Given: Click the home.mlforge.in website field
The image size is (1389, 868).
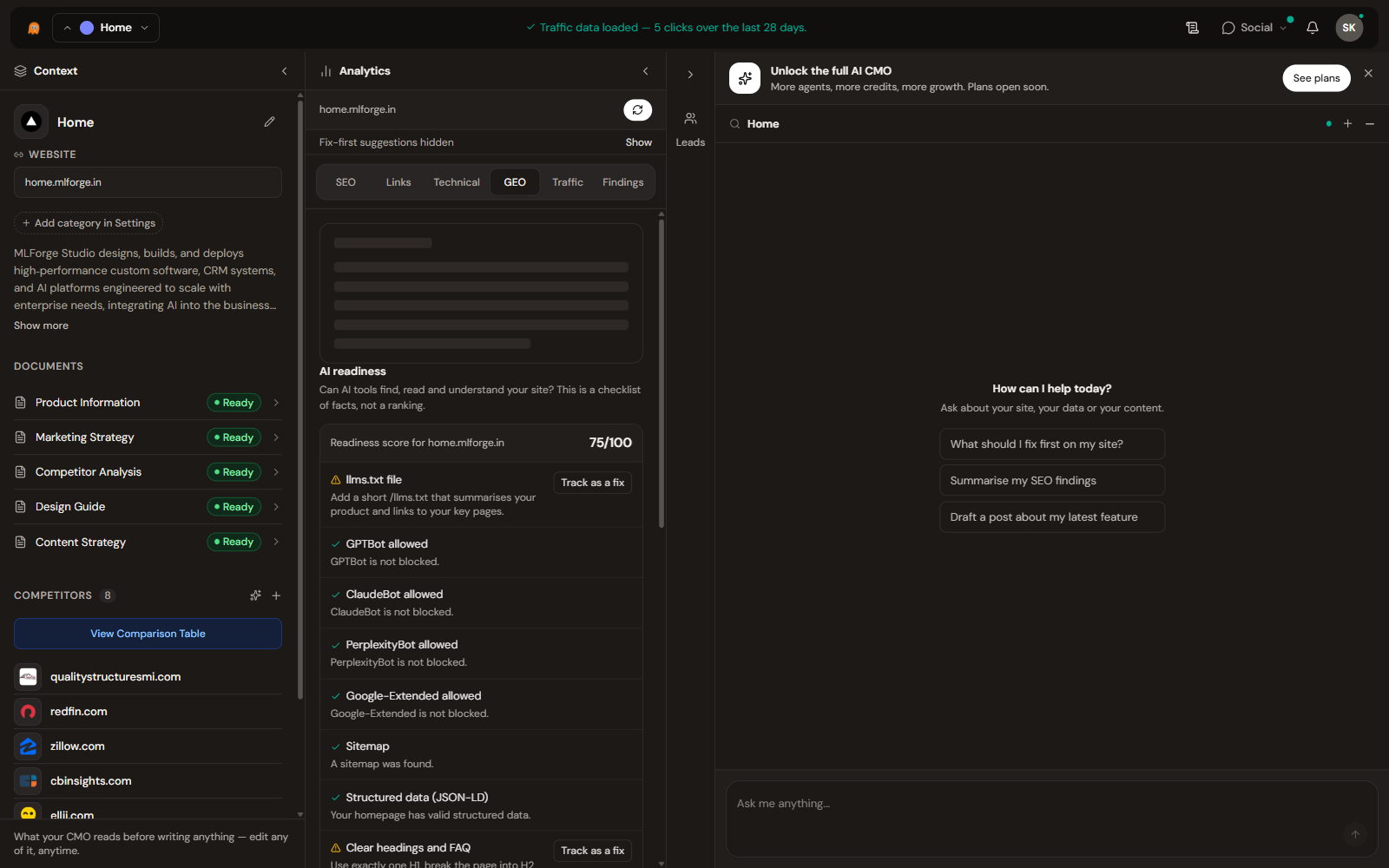Looking at the screenshot, I should (148, 182).
